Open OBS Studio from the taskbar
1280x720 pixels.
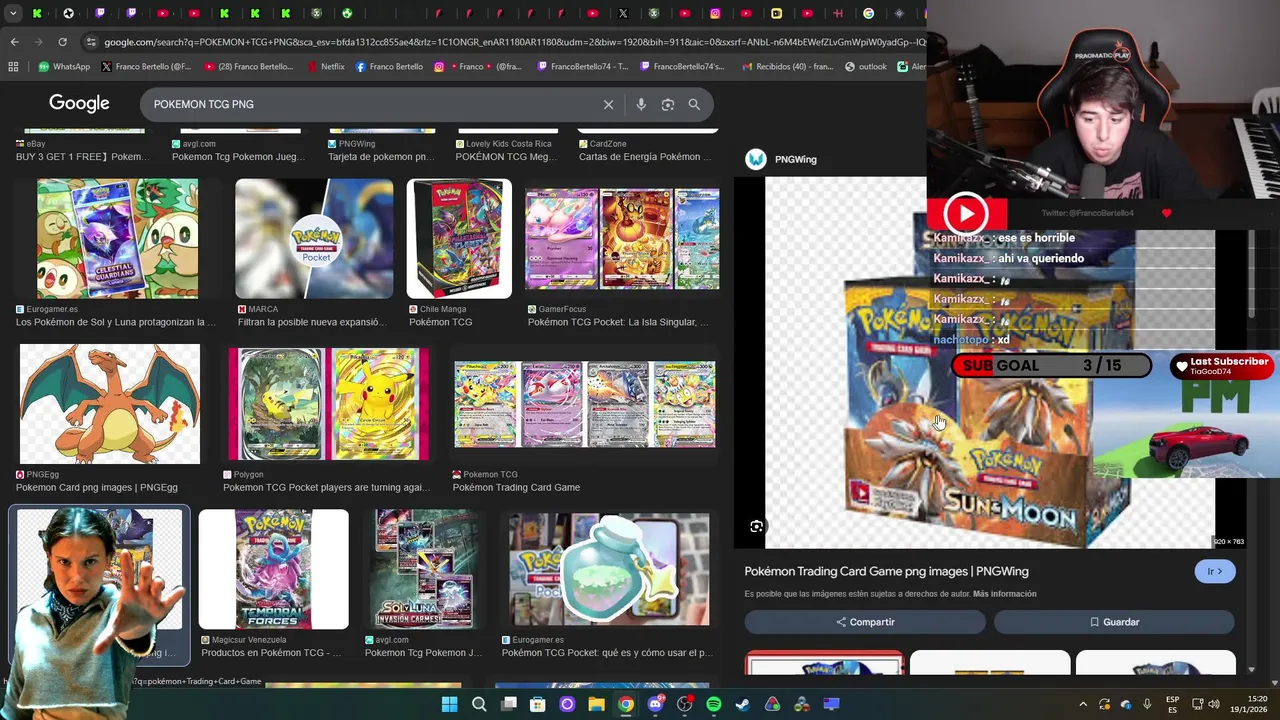(x=684, y=705)
